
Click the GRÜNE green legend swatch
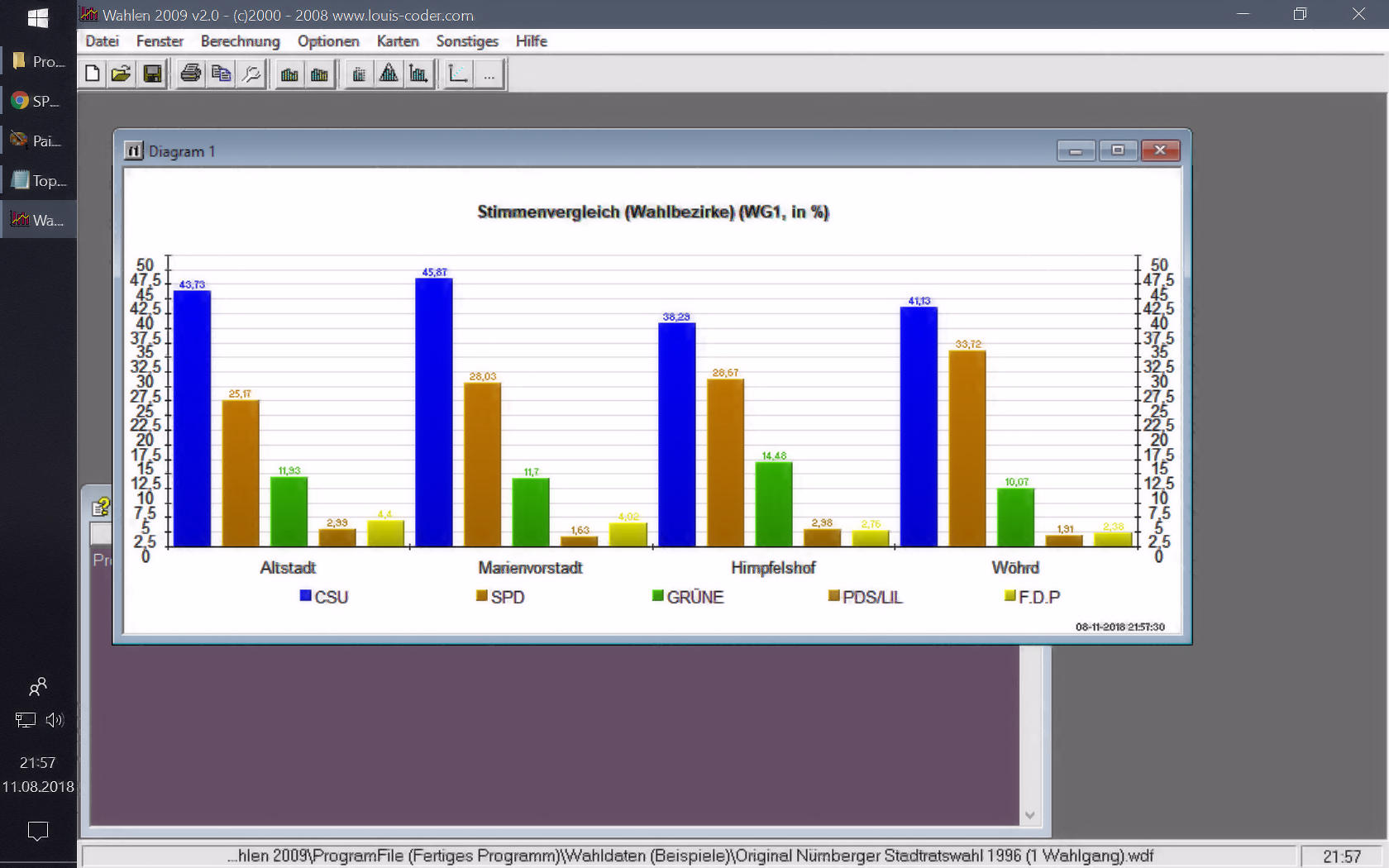tap(658, 596)
